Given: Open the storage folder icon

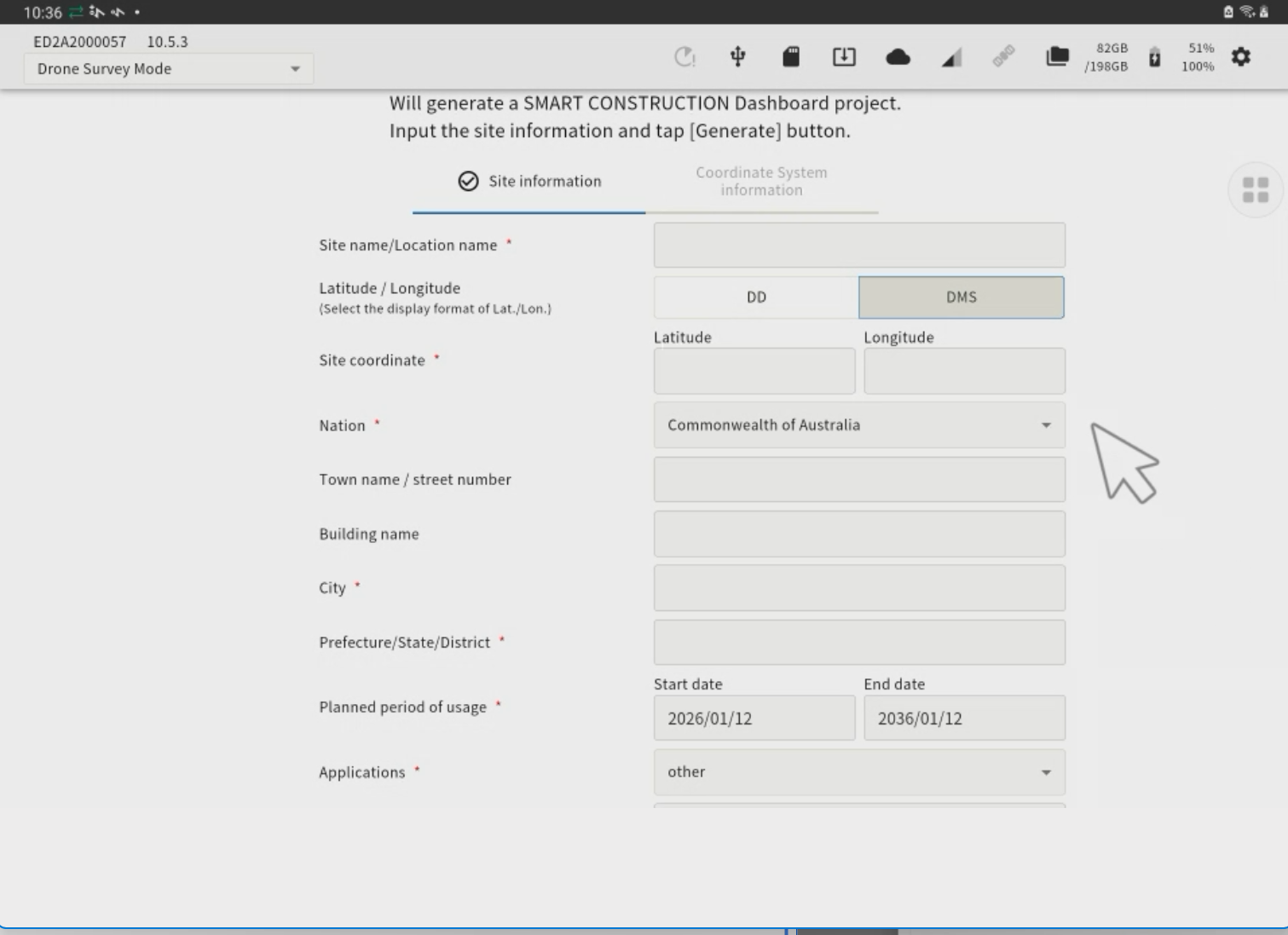Looking at the screenshot, I should pos(1057,57).
